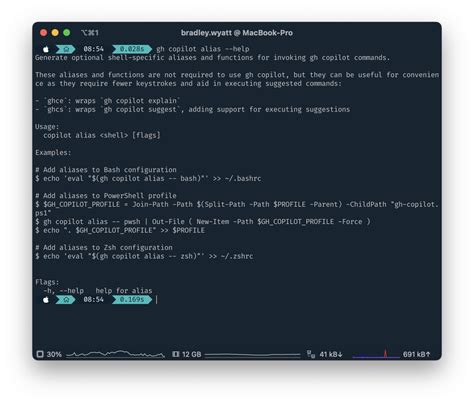The height and width of the screenshot is (403, 474).
Task: Click the home folder icon in the top prompt
Action: pyautogui.click(x=66, y=49)
